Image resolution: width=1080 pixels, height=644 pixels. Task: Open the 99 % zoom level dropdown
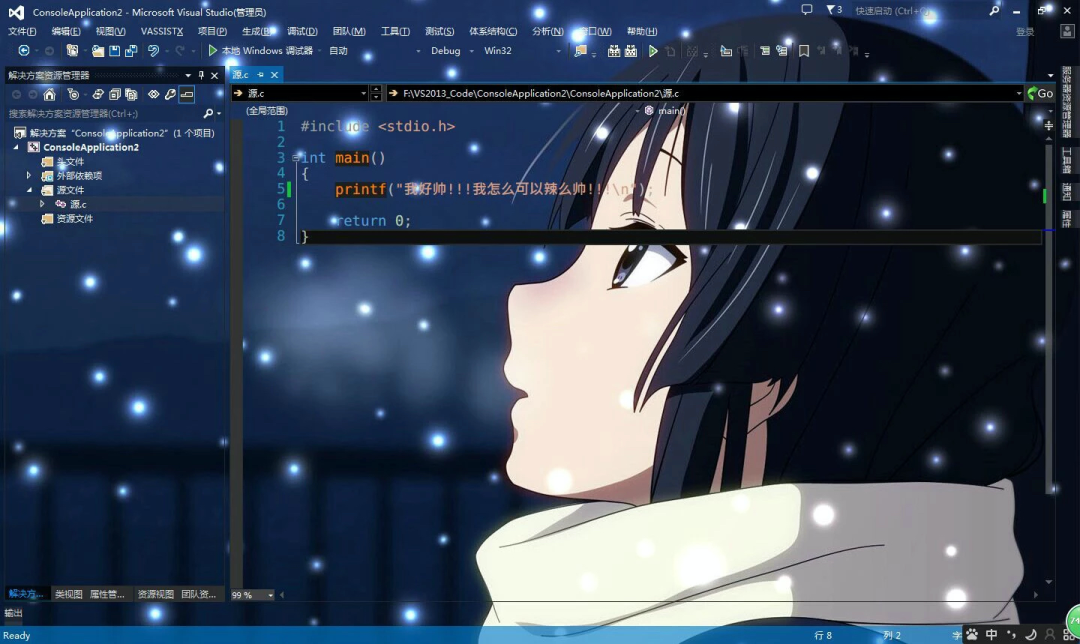tap(253, 595)
